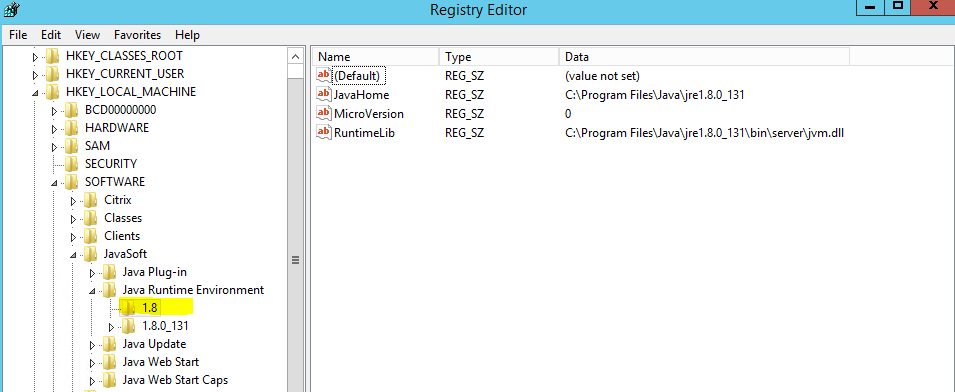Click the BCD00000000 folder icon
The width and height of the screenshot is (955, 392).
coord(72,110)
